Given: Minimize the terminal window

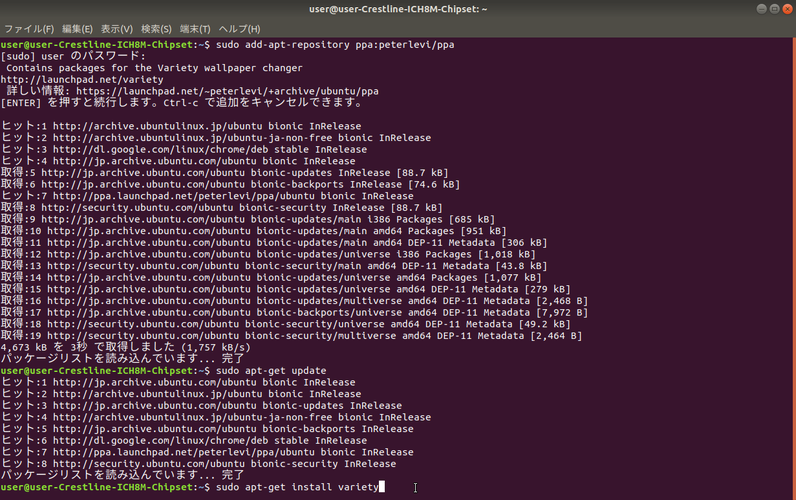Looking at the screenshot, I should 761,9.
